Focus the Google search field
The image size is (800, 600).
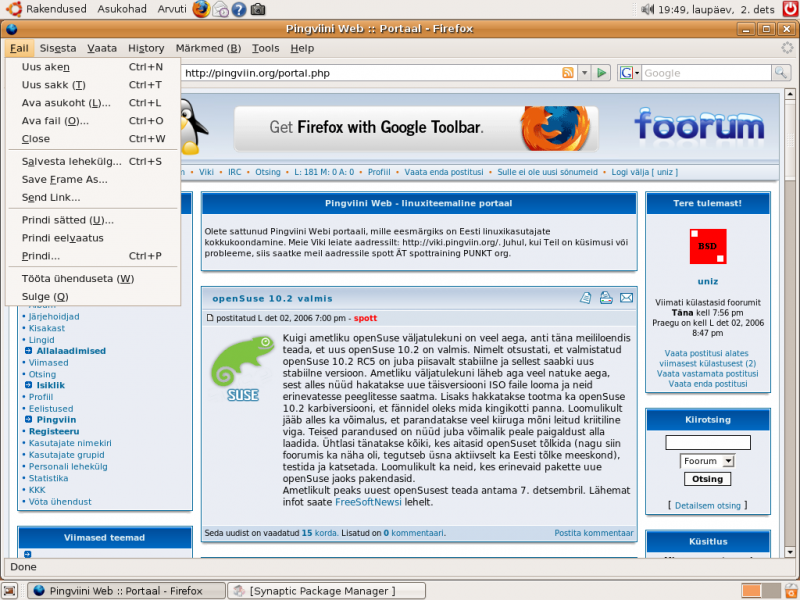pyautogui.click(x=706, y=73)
